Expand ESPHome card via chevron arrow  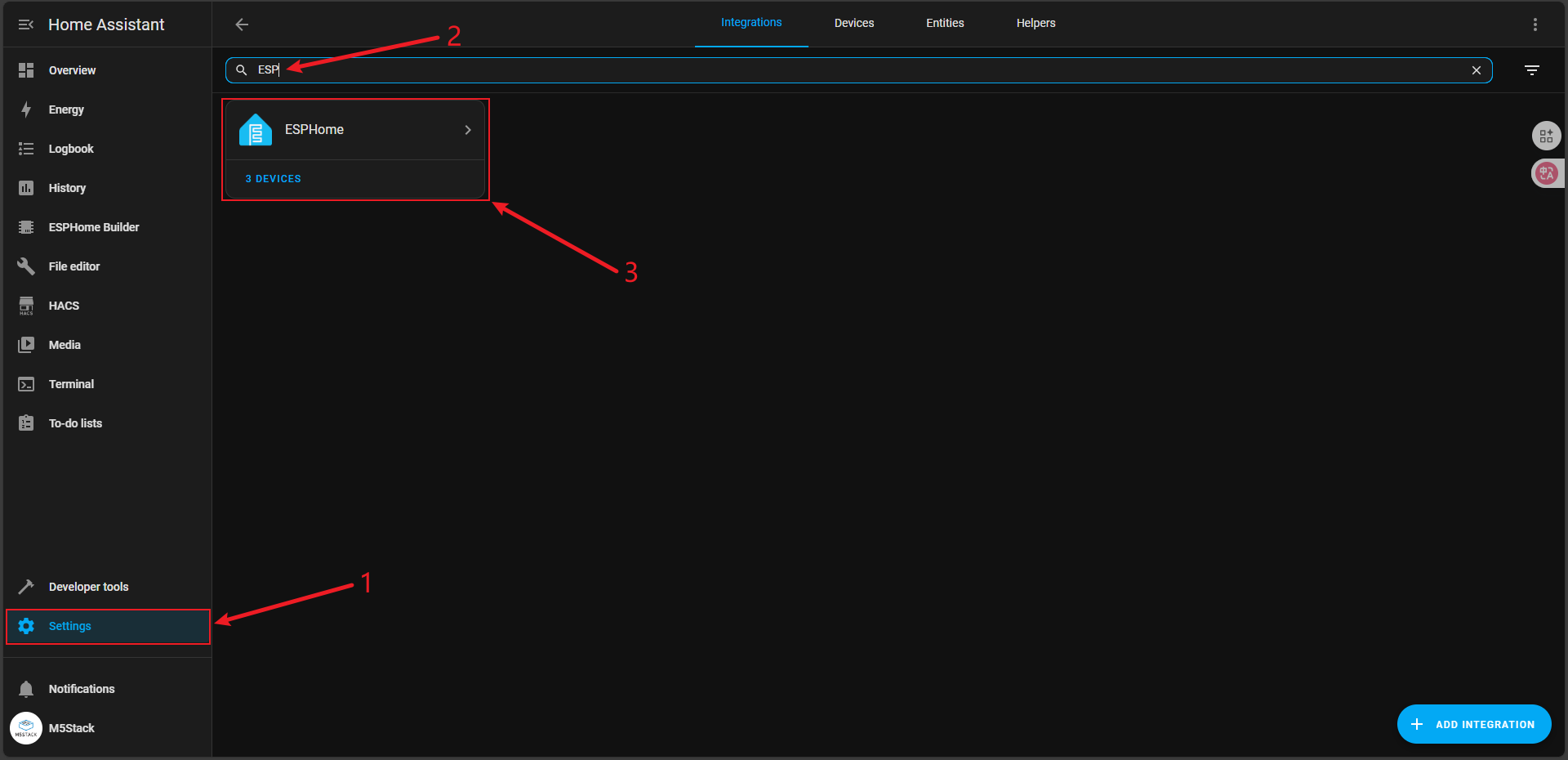point(468,130)
